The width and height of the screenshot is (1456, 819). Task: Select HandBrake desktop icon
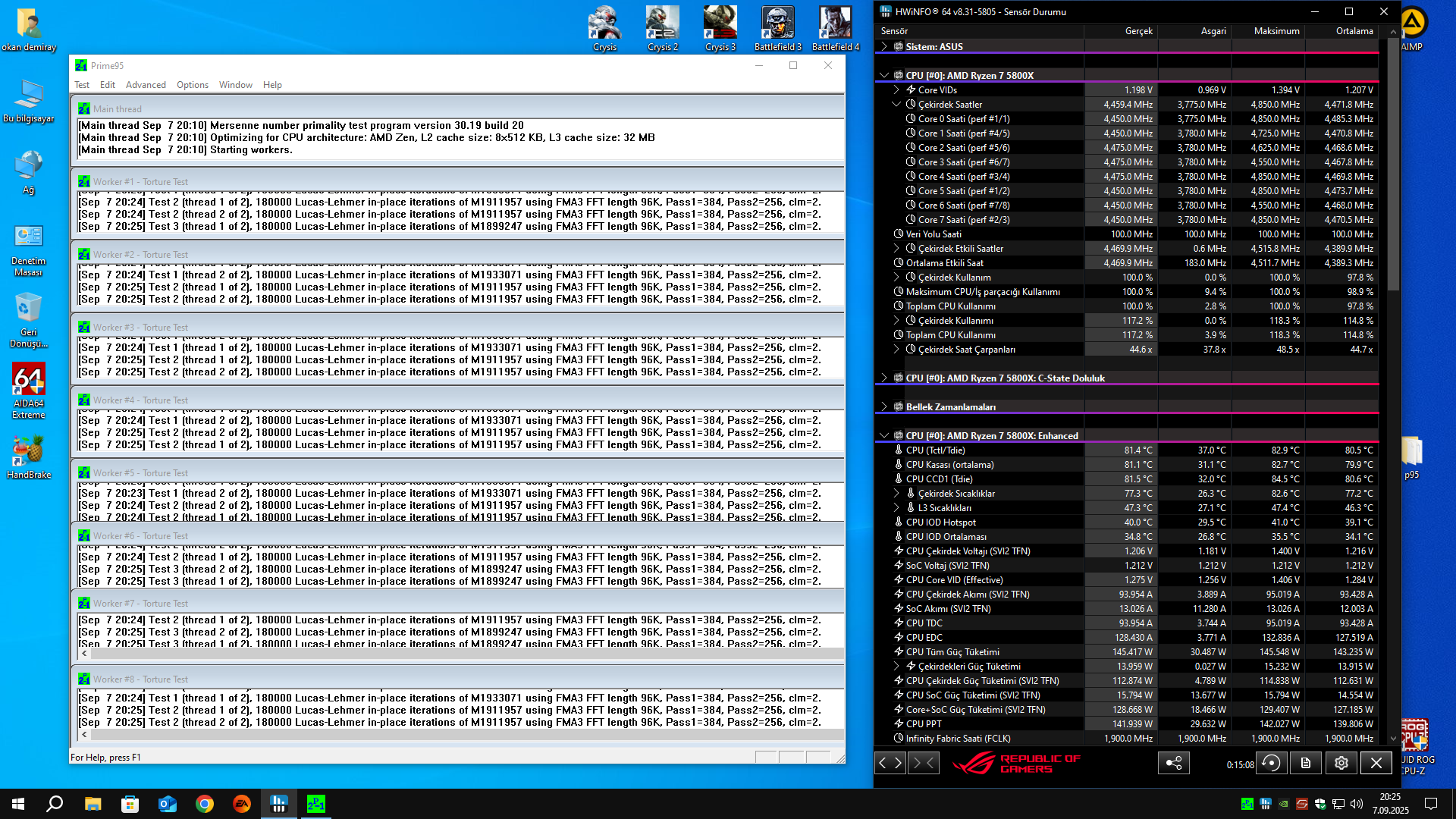[x=29, y=457]
